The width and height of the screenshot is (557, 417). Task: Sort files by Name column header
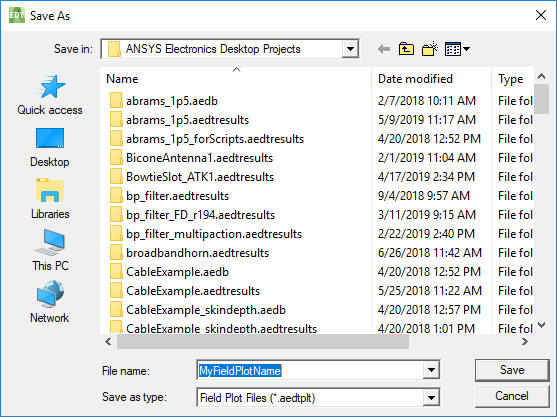click(236, 79)
